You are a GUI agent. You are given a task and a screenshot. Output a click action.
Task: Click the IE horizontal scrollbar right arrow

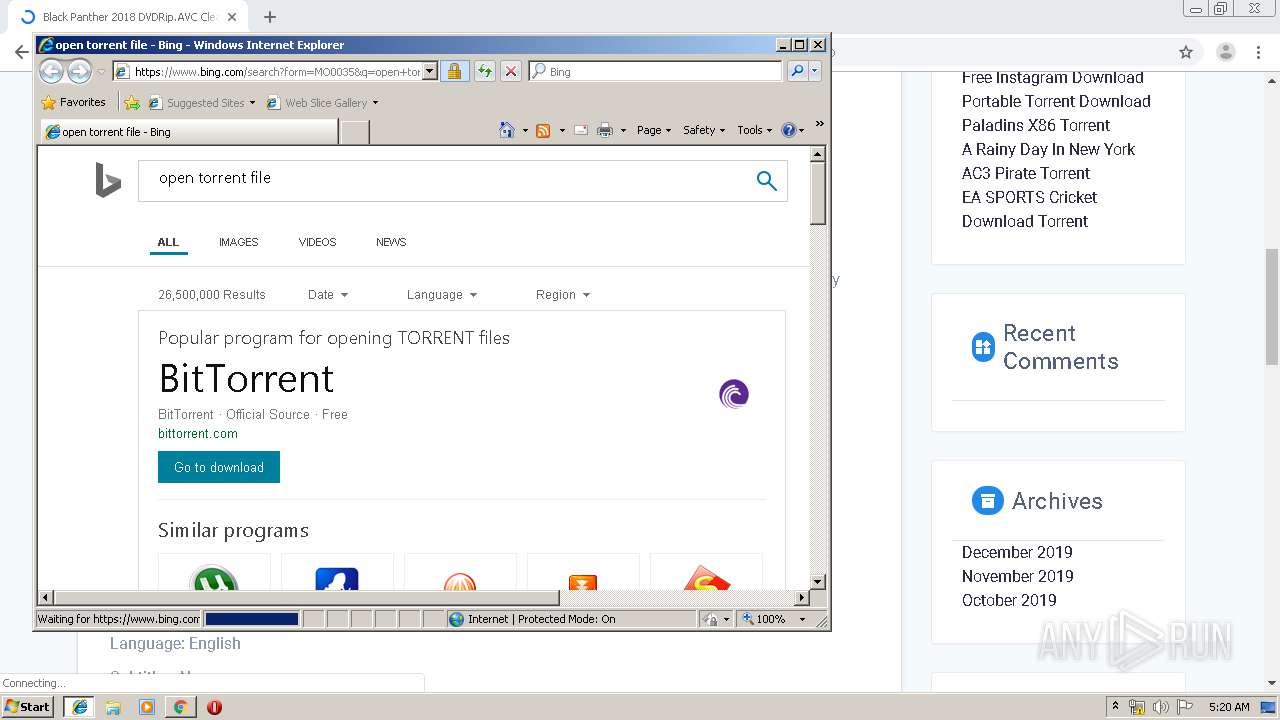point(801,597)
